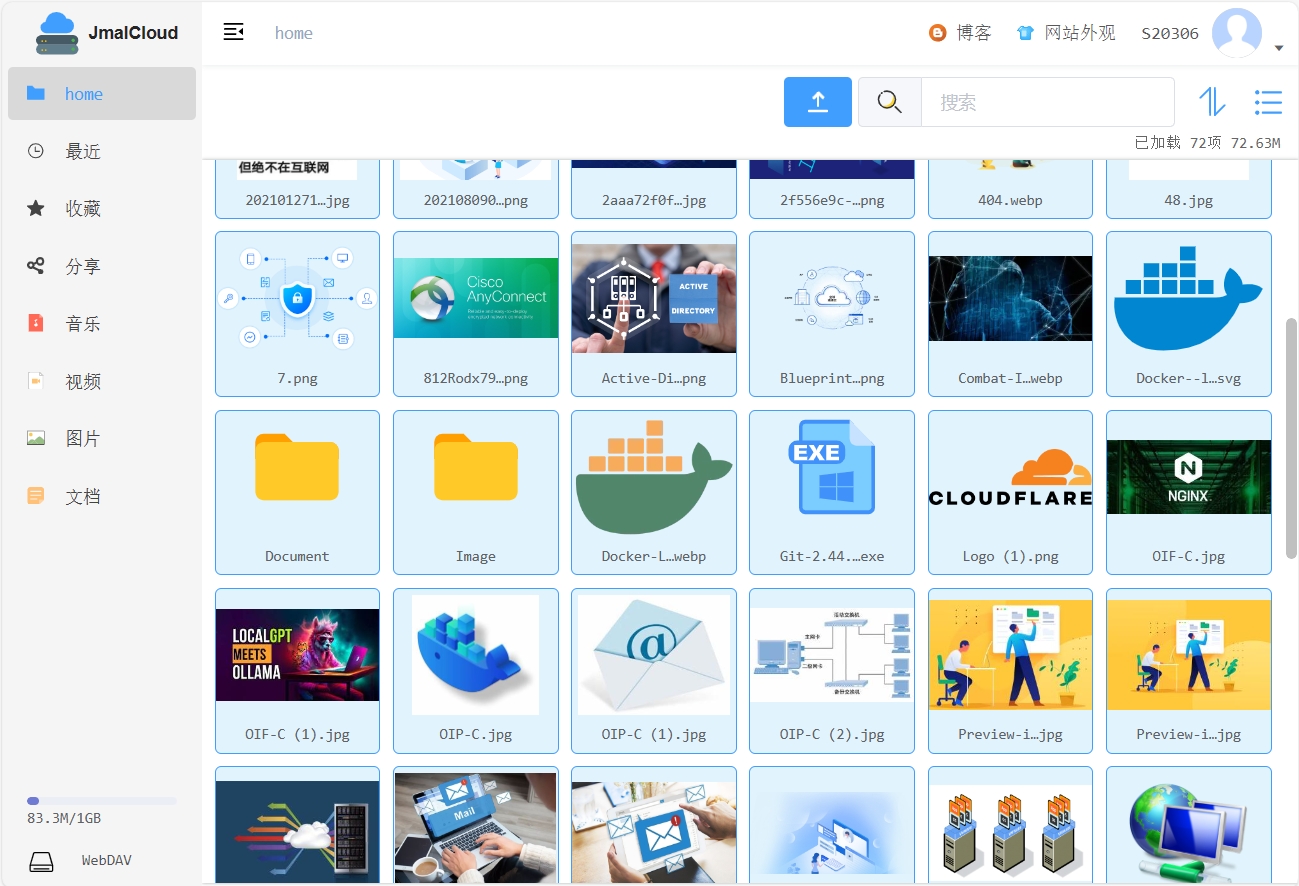
Task: Click the 83.3M/1GB storage text
Action: point(64,819)
